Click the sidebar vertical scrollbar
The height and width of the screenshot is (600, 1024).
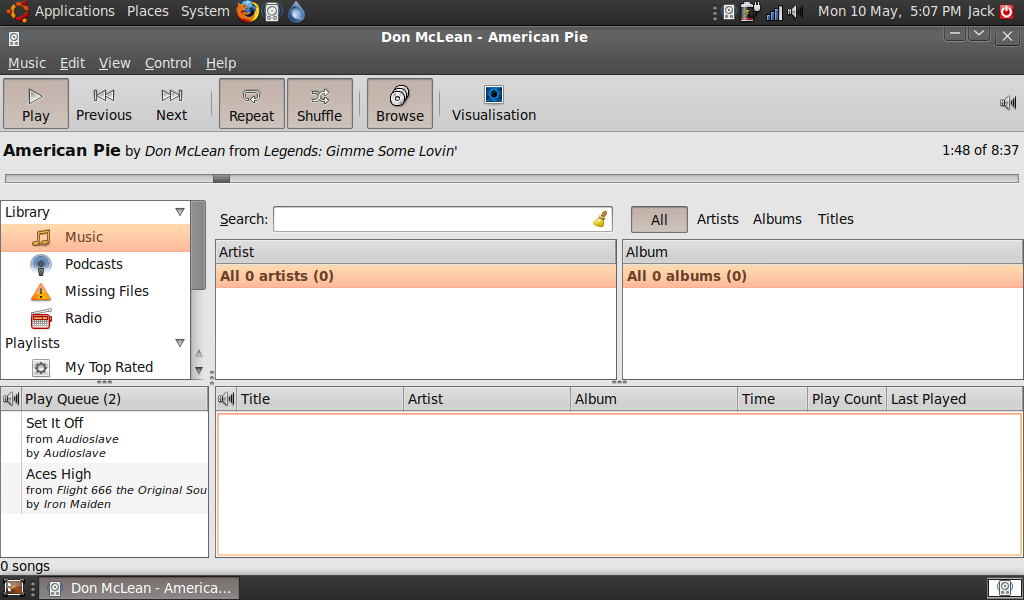coord(199,245)
